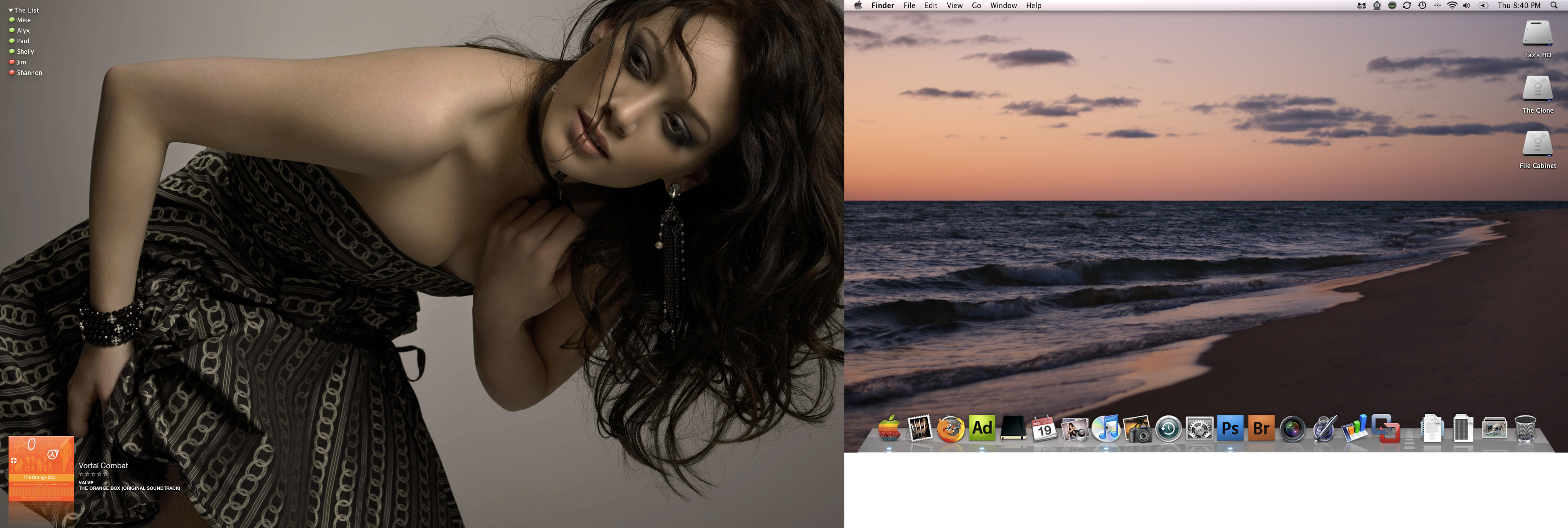Open the hooded character menu bar icon
This screenshot has width=1568, height=528.
(1377, 6)
